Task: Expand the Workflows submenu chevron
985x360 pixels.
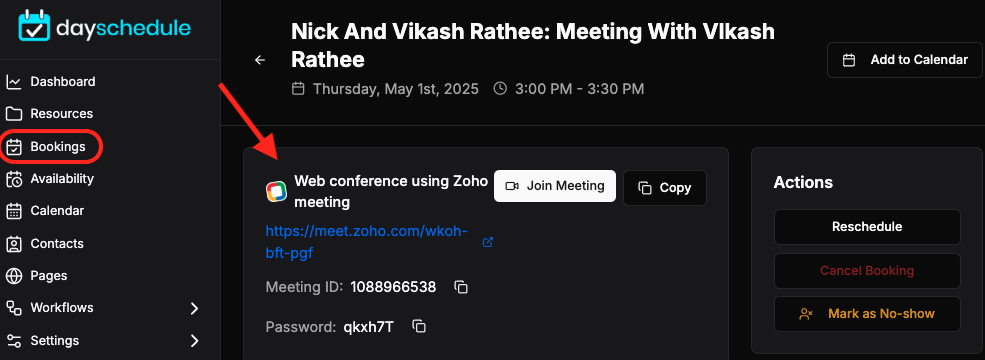Action: click(x=195, y=308)
